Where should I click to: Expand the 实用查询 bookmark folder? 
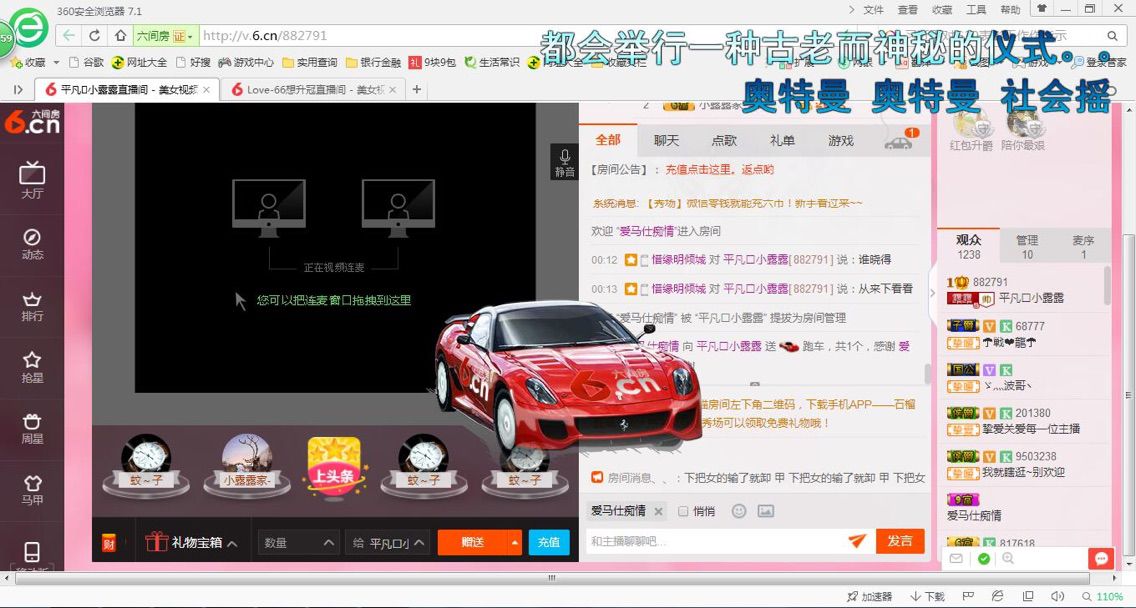pos(309,62)
